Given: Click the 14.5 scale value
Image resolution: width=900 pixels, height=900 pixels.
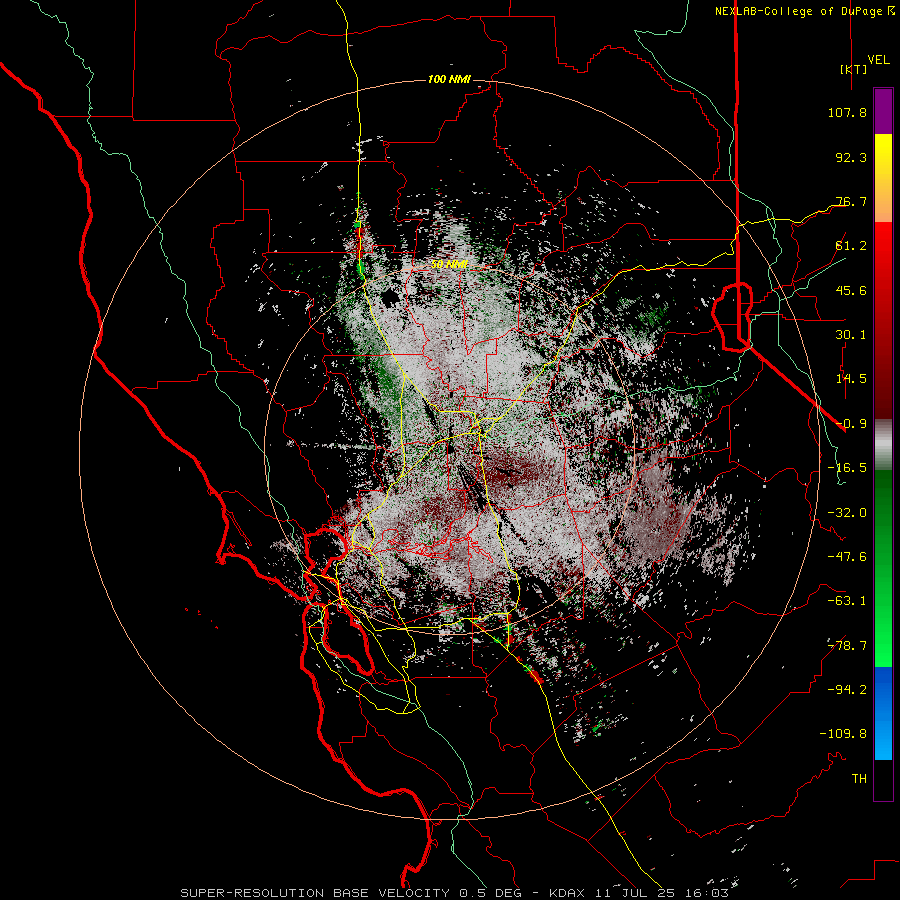Looking at the screenshot, I should tap(851, 379).
